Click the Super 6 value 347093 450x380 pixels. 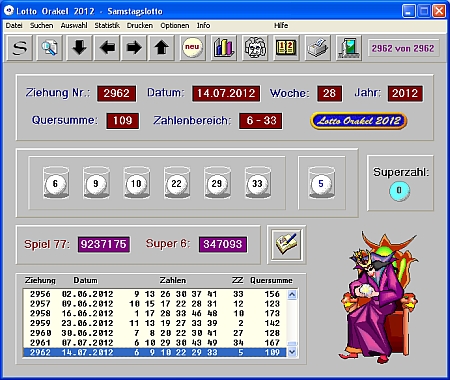tap(223, 245)
